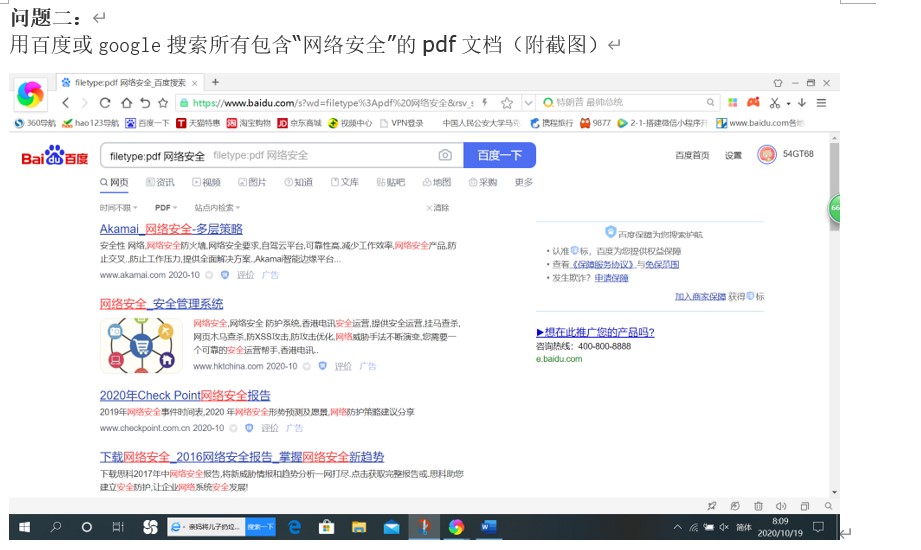
Task: Switch to the 地图 search tab
Action: click(x=437, y=182)
